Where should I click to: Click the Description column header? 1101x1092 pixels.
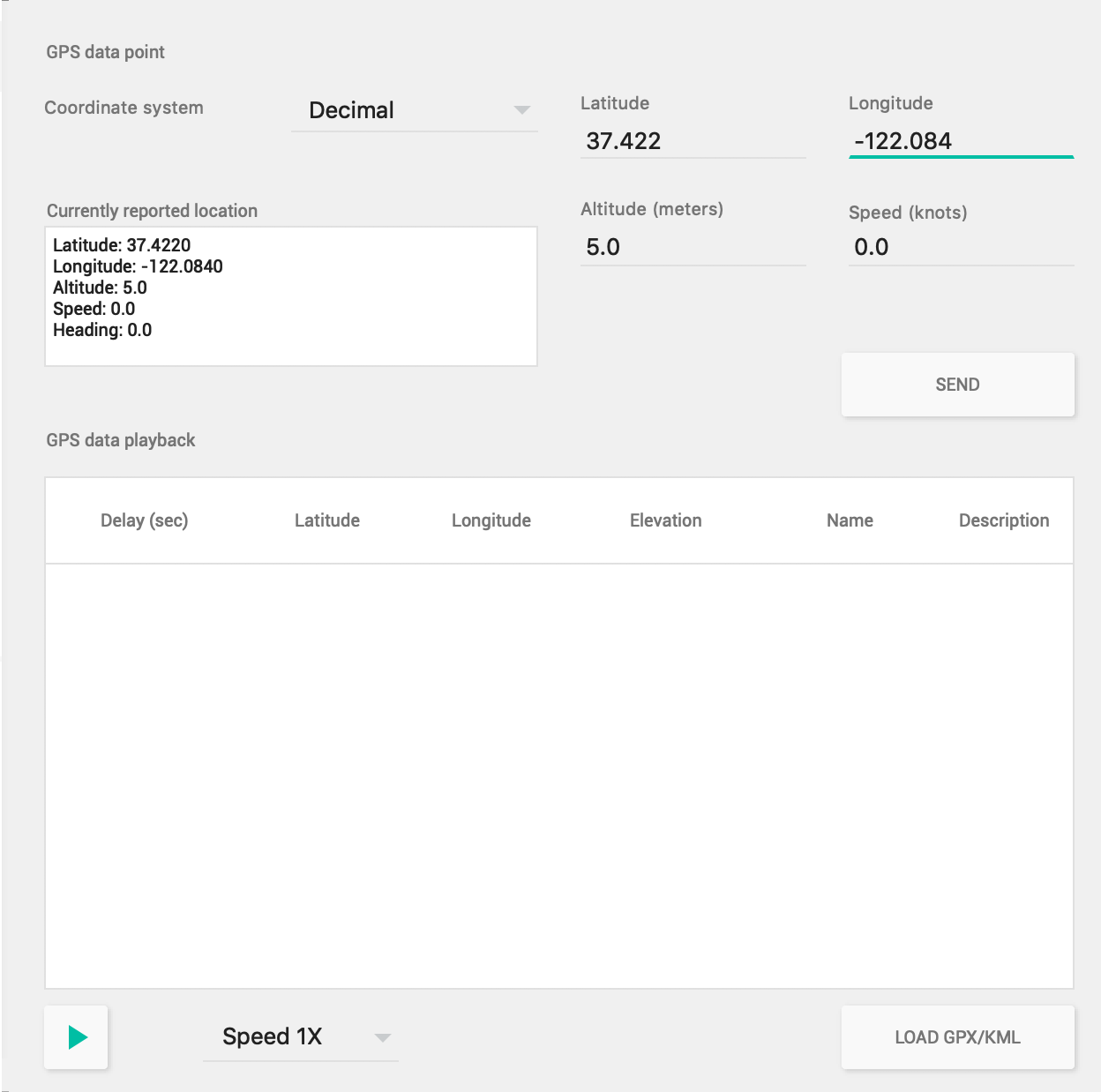1004,520
